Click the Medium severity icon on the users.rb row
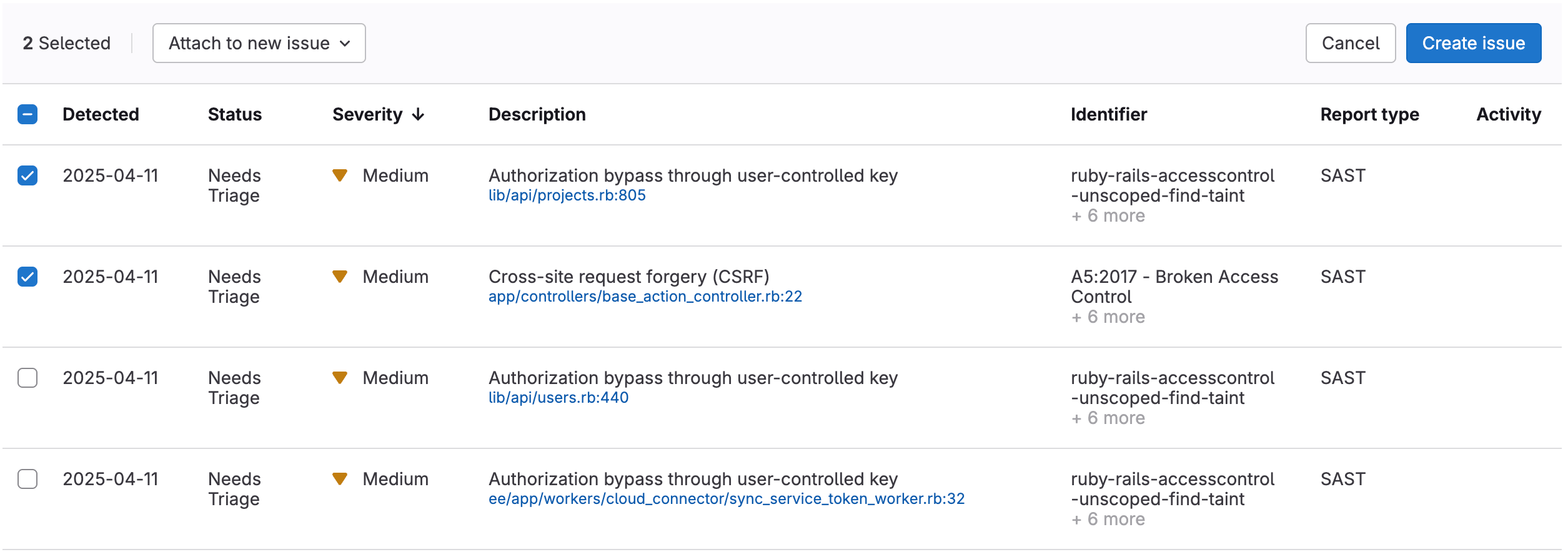1568x557 pixels. coord(341,378)
